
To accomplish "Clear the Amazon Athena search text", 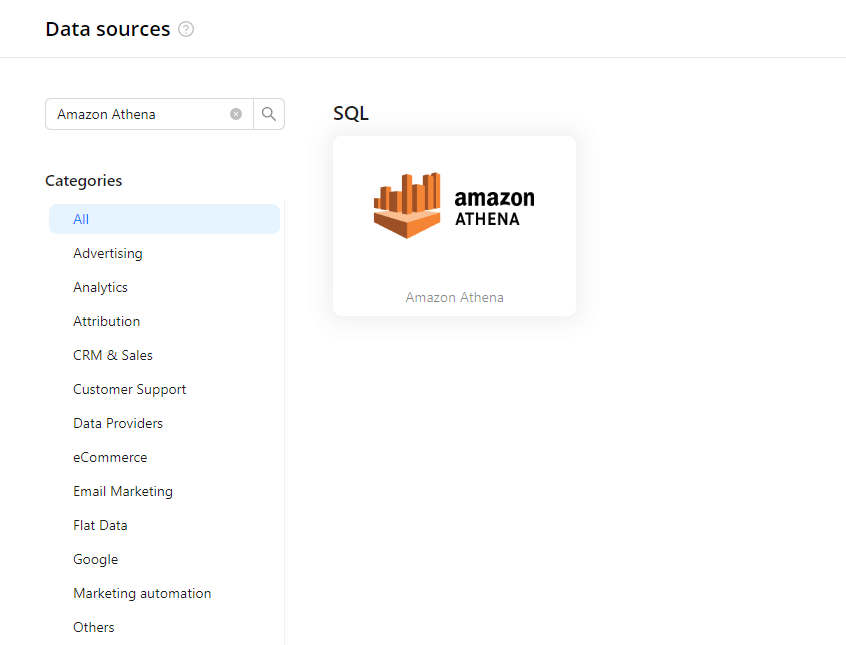I will coord(236,114).
